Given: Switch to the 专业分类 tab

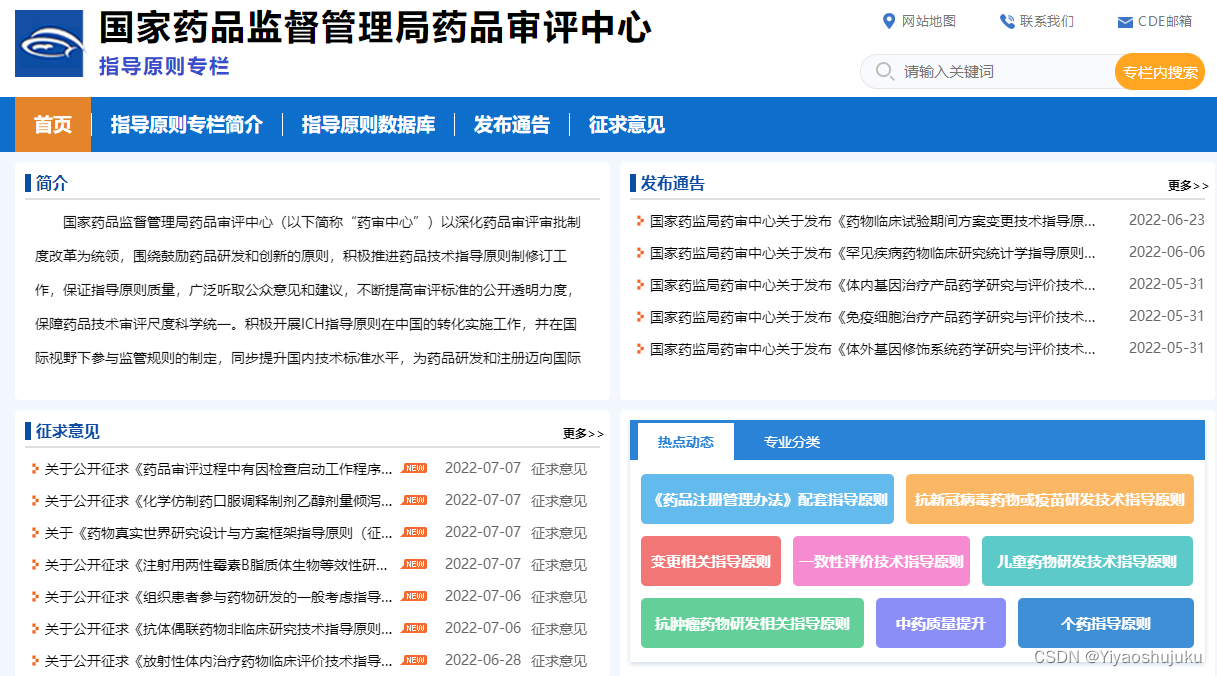Looking at the screenshot, I should tap(792, 442).
